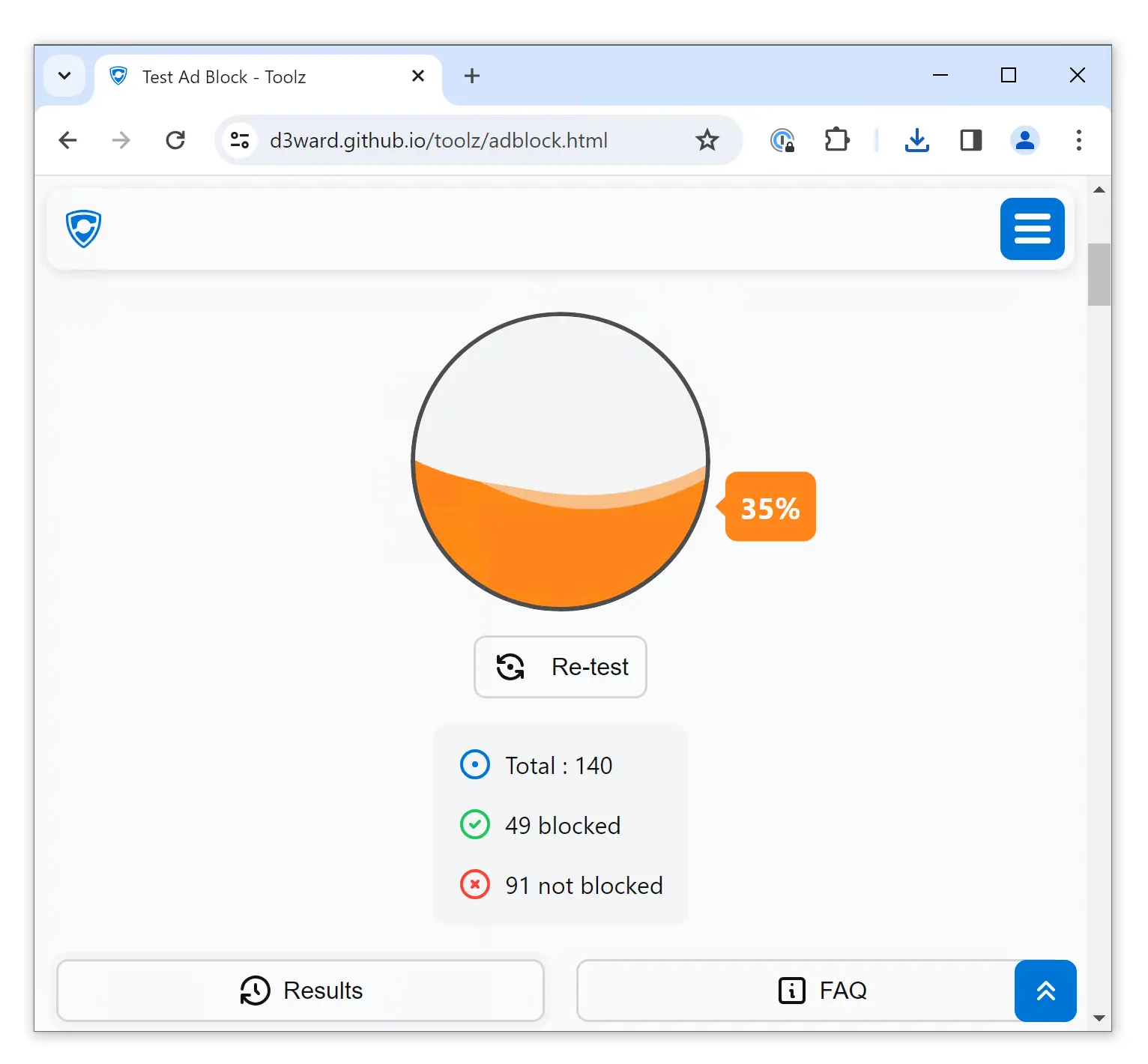This screenshot has width=1148, height=1064.
Task: Go forward in browser history
Action: point(121,140)
